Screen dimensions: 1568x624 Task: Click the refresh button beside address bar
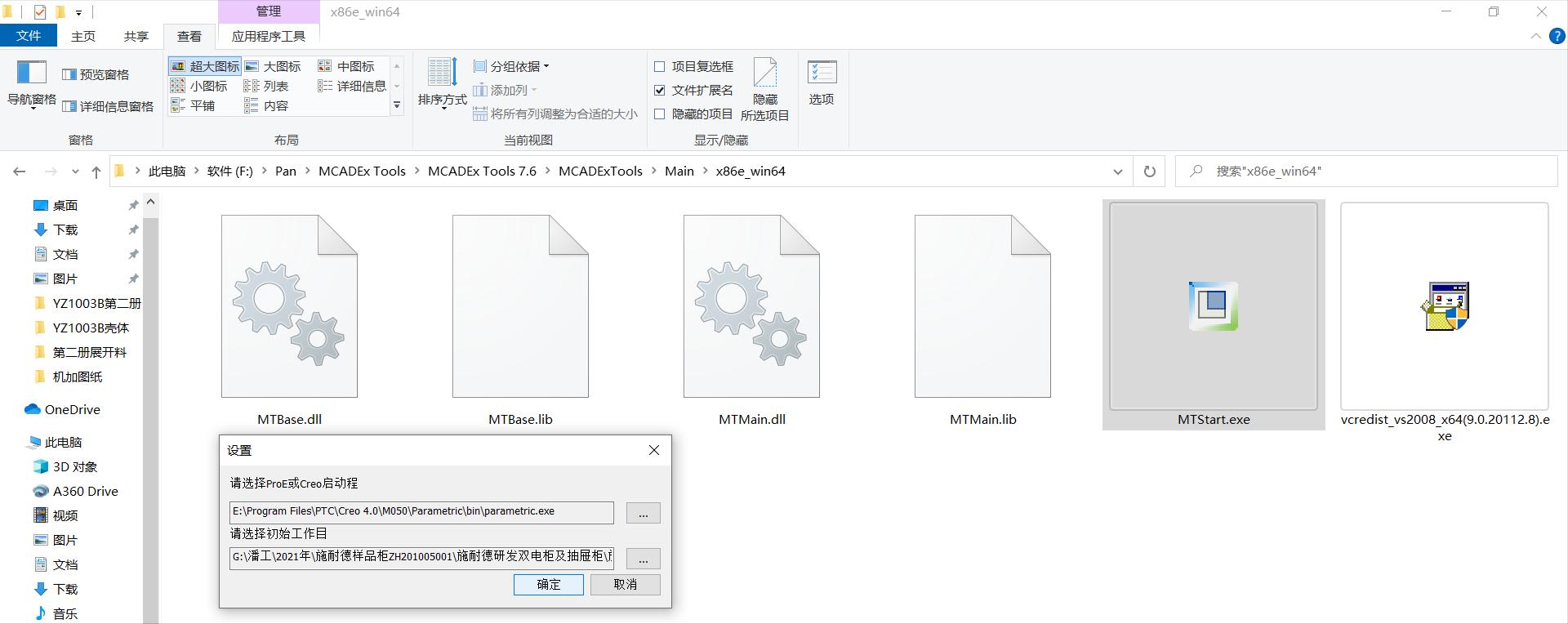click(1149, 172)
